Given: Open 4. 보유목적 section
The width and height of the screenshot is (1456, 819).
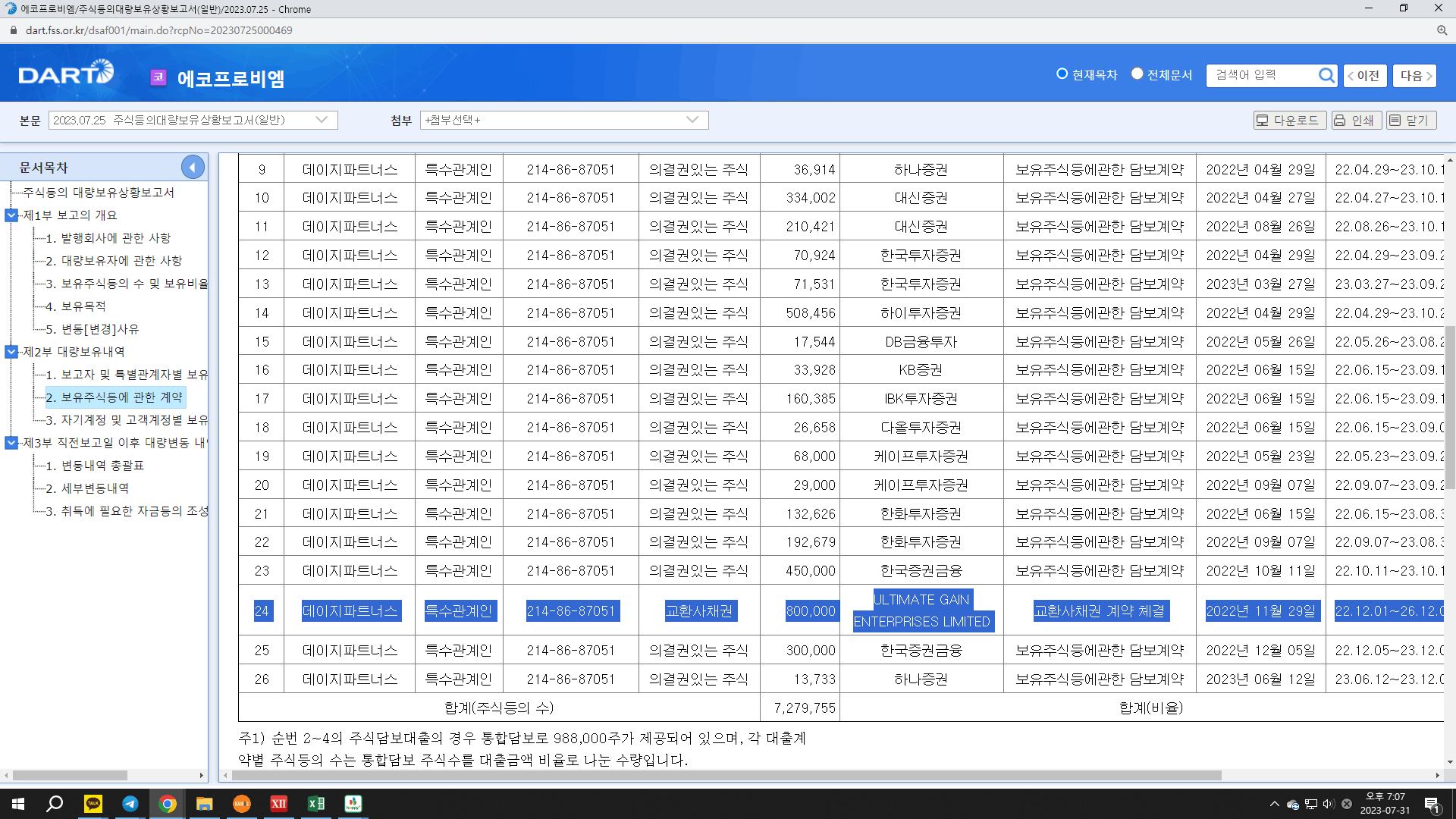Looking at the screenshot, I should 76,306.
